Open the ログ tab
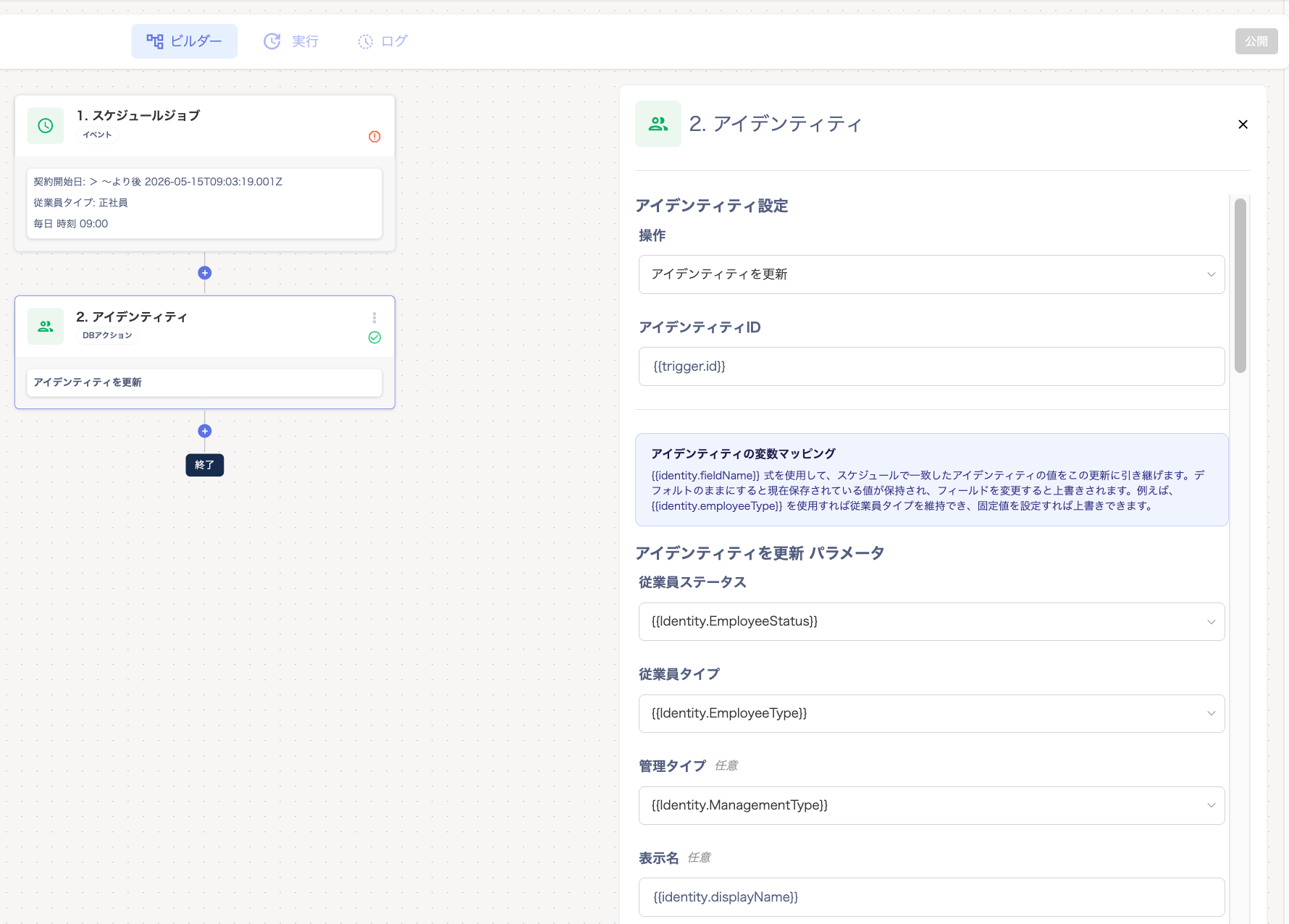Image resolution: width=1289 pixels, height=924 pixels. [383, 41]
